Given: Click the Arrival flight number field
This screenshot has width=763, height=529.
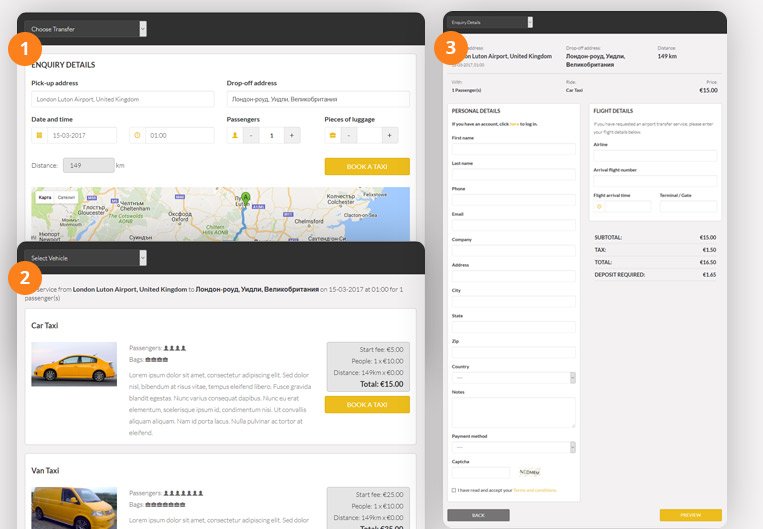Looking at the screenshot, I should 655,181.
